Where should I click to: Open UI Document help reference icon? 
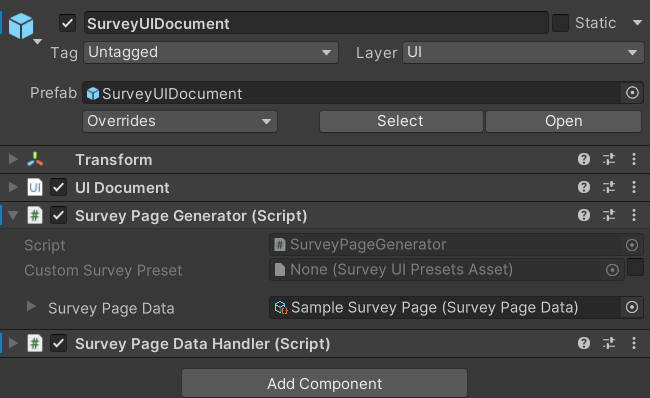coord(584,187)
